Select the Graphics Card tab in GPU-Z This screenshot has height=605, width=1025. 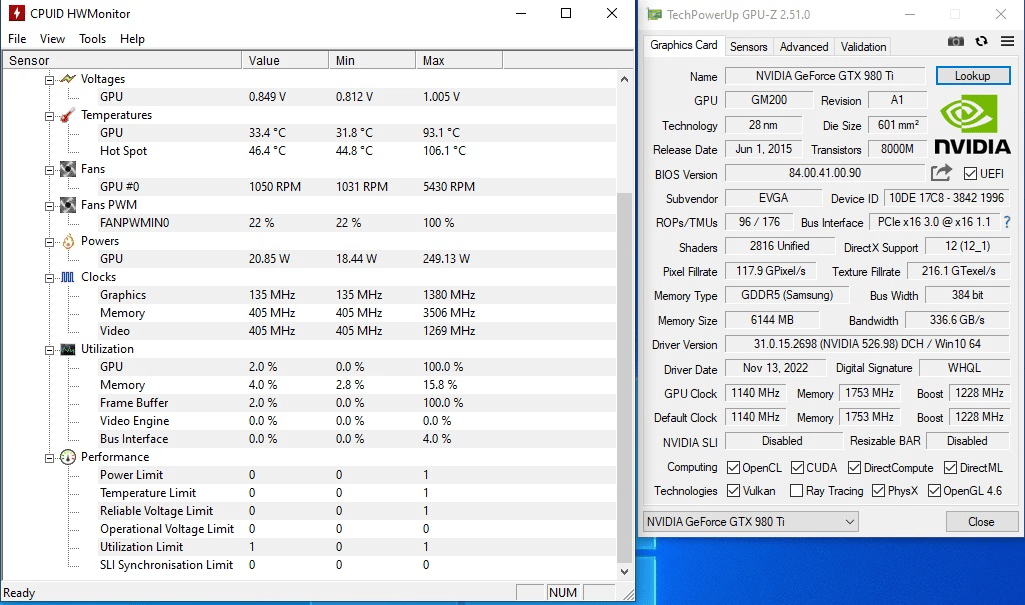[684, 45]
